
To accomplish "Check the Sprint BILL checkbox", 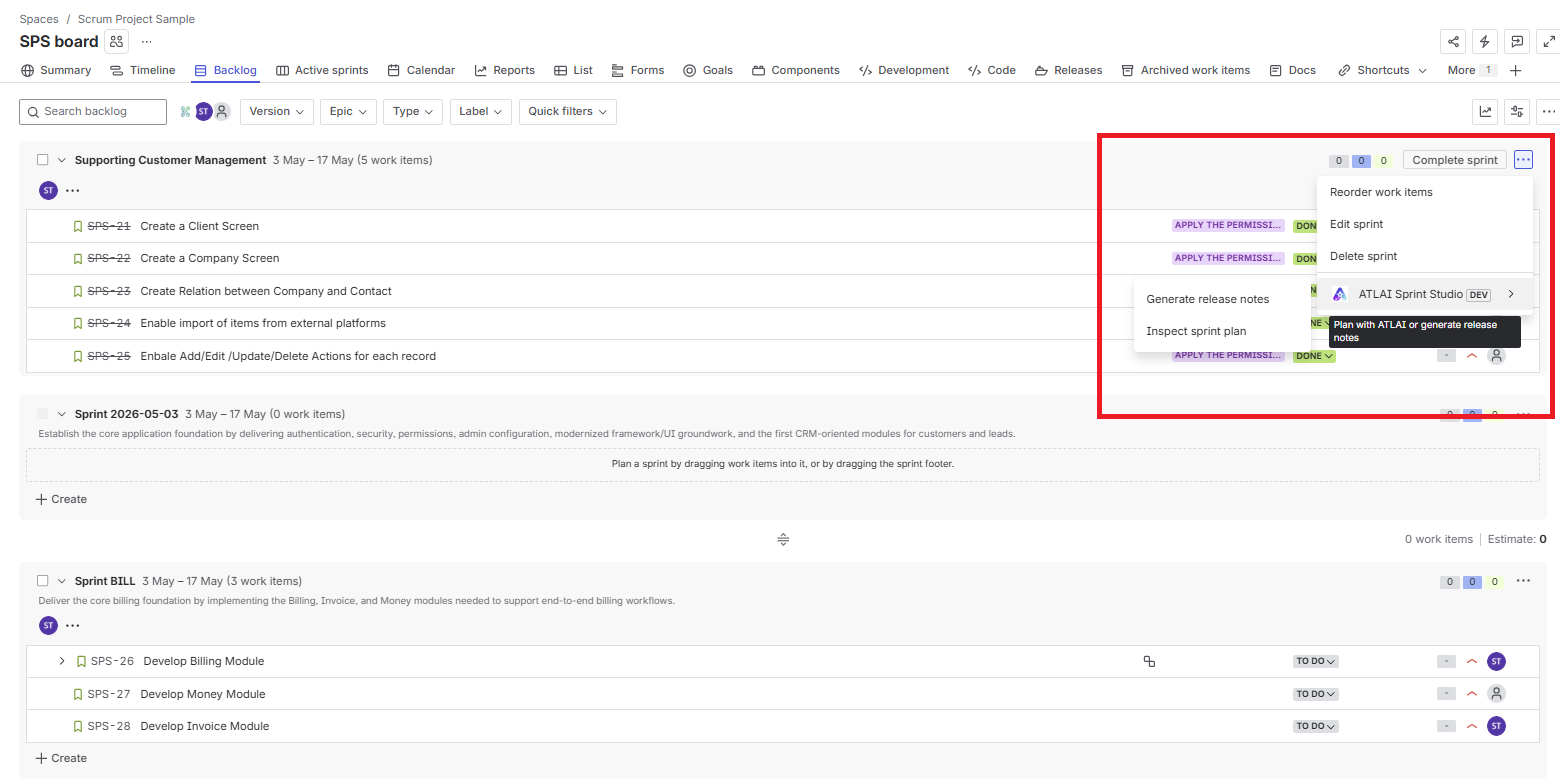I will click(x=43, y=581).
